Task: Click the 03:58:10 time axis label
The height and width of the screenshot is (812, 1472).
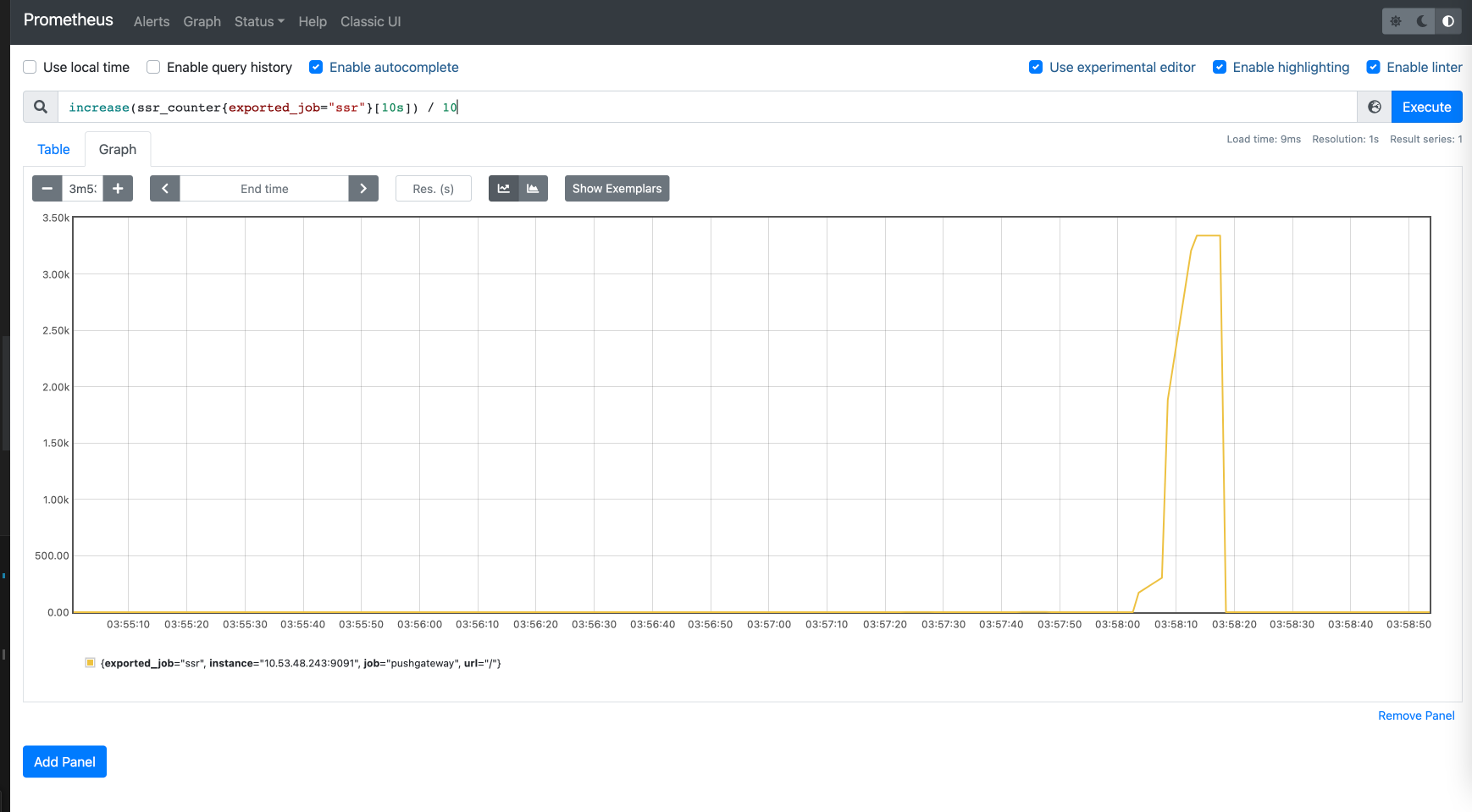Action: (x=1176, y=624)
